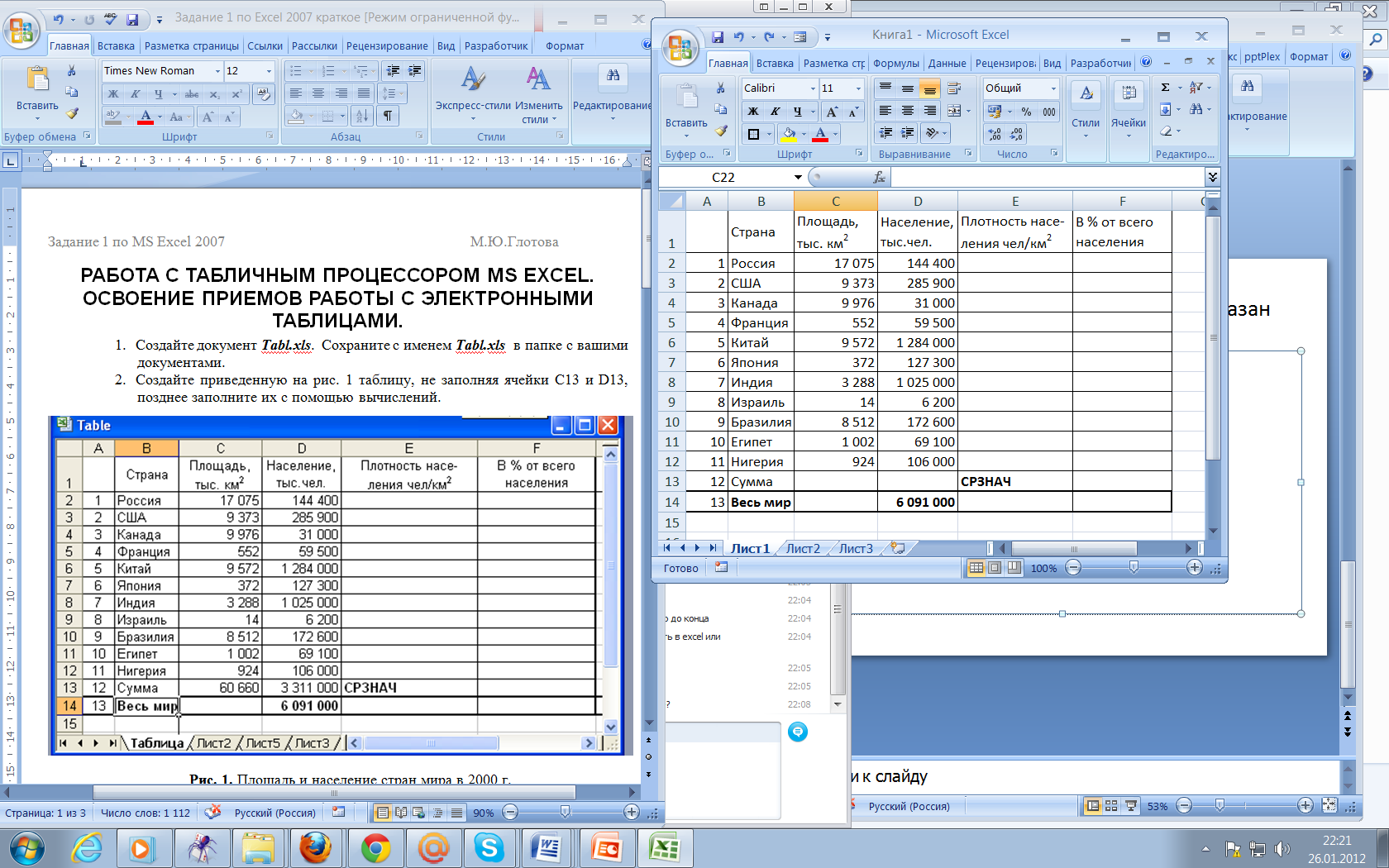Click Excel Office round logo button
This screenshot has height=868, width=1389.
click(x=680, y=48)
